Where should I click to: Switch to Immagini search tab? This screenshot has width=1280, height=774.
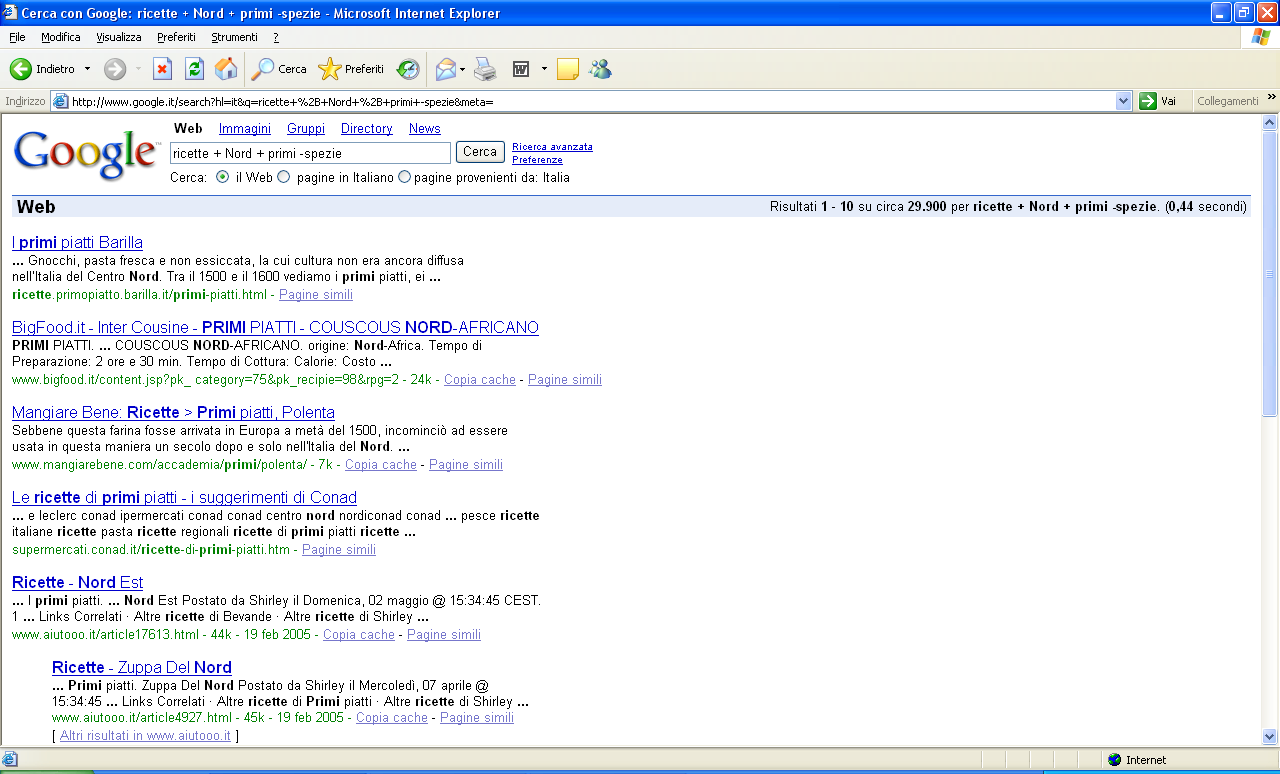pyautogui.click(x=245, y=128)
